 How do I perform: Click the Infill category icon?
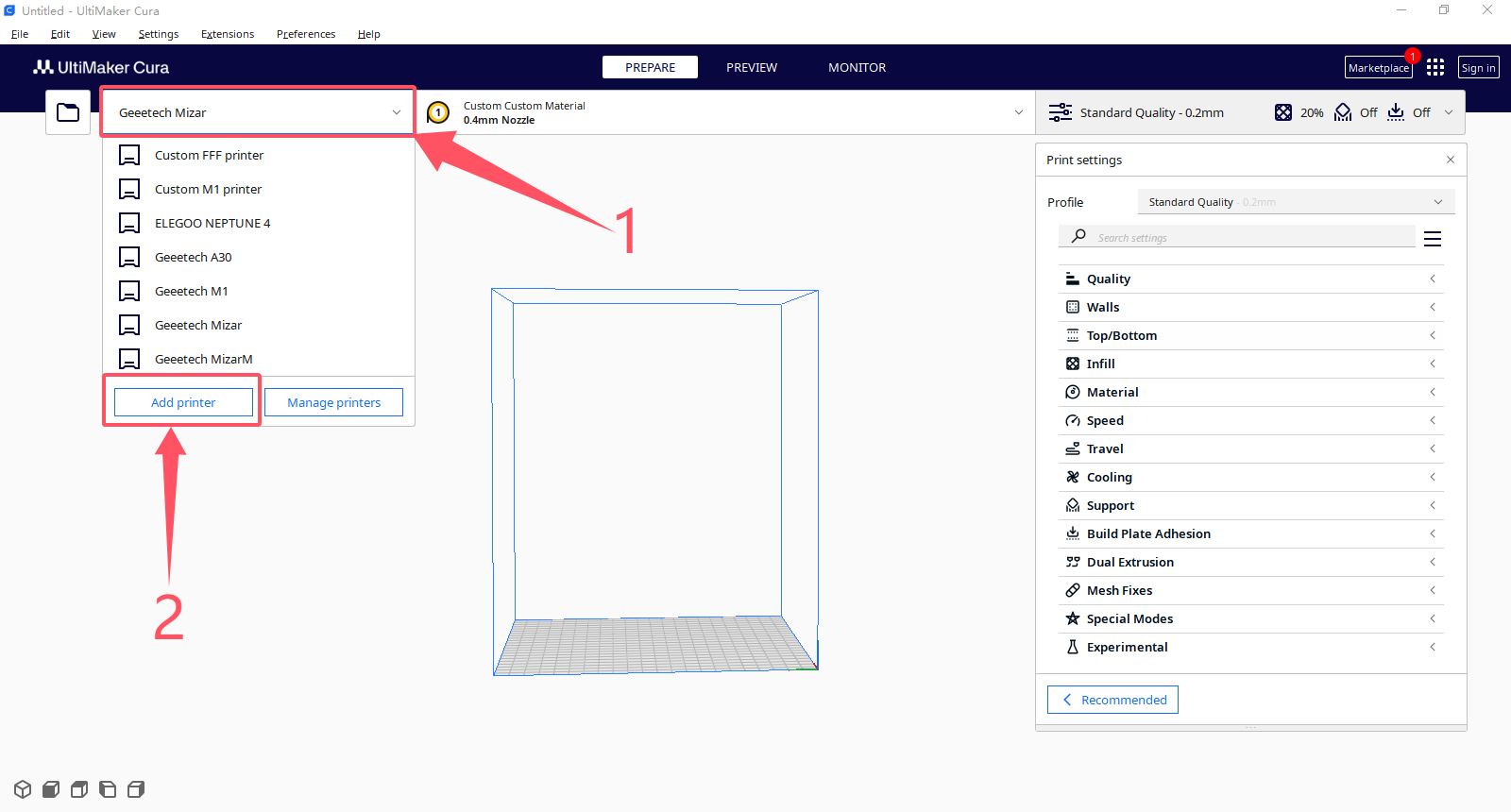(x=1073, y=364)
